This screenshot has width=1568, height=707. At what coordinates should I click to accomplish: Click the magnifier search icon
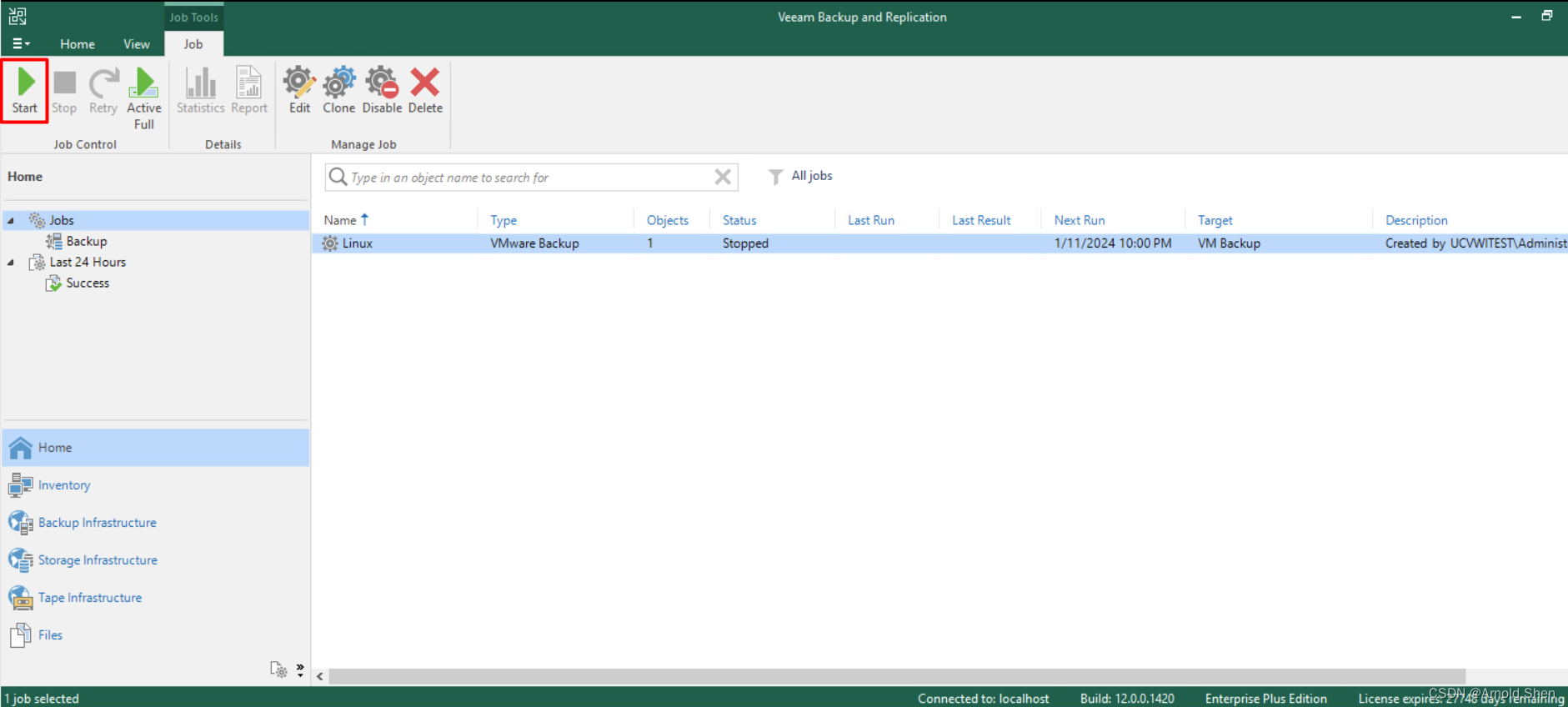point(338,177)
